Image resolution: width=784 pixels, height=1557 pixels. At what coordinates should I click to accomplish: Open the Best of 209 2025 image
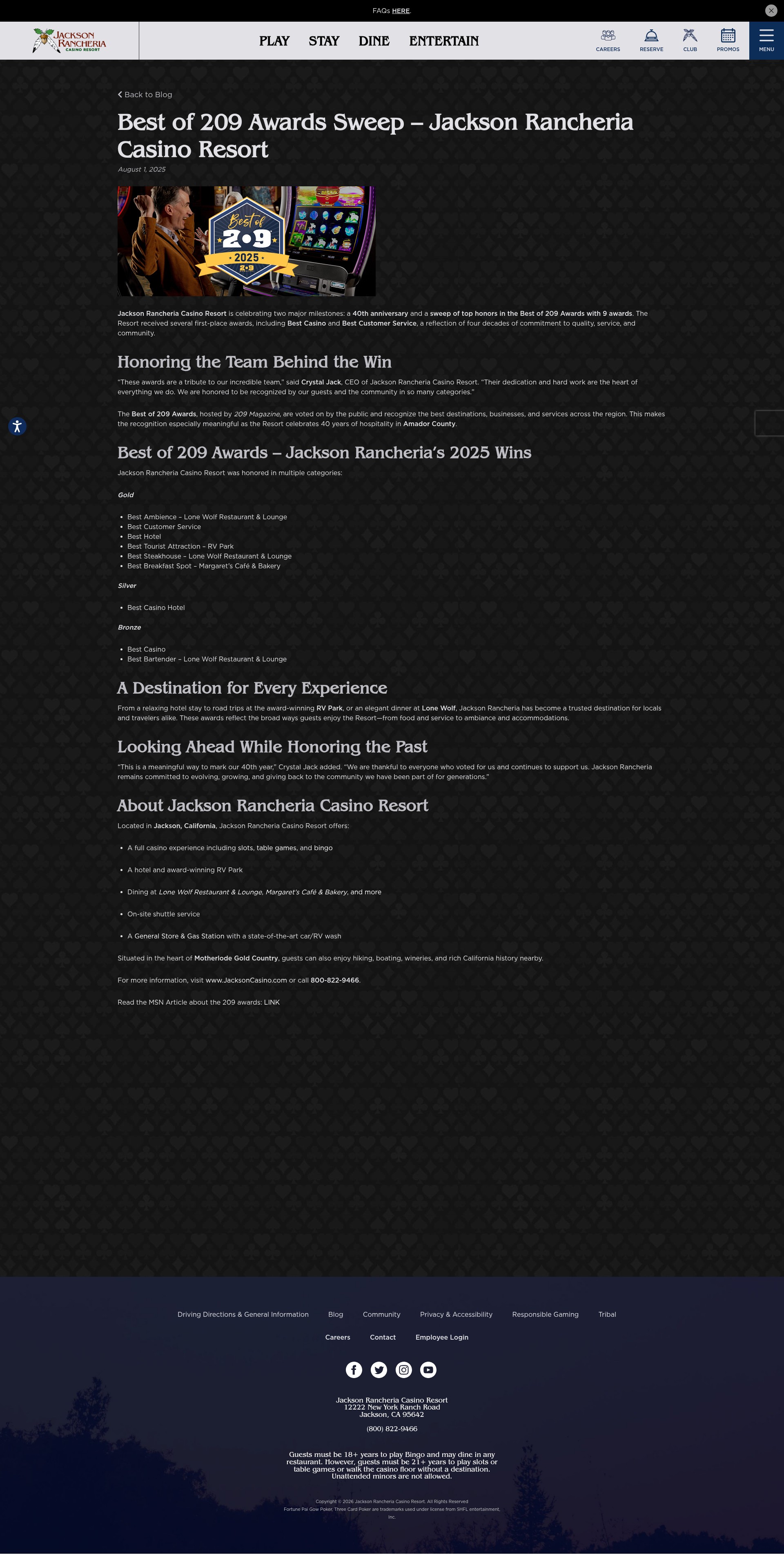click(247, 241)
